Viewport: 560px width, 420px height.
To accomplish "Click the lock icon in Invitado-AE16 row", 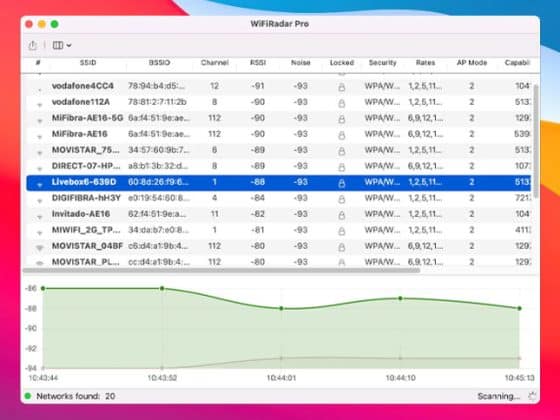I will pyautogui.click(x=341, y=215).
